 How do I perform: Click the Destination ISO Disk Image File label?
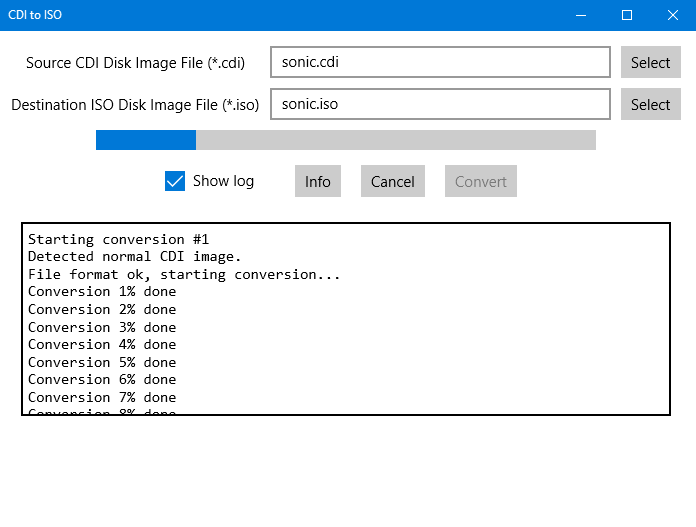point(135,105)
